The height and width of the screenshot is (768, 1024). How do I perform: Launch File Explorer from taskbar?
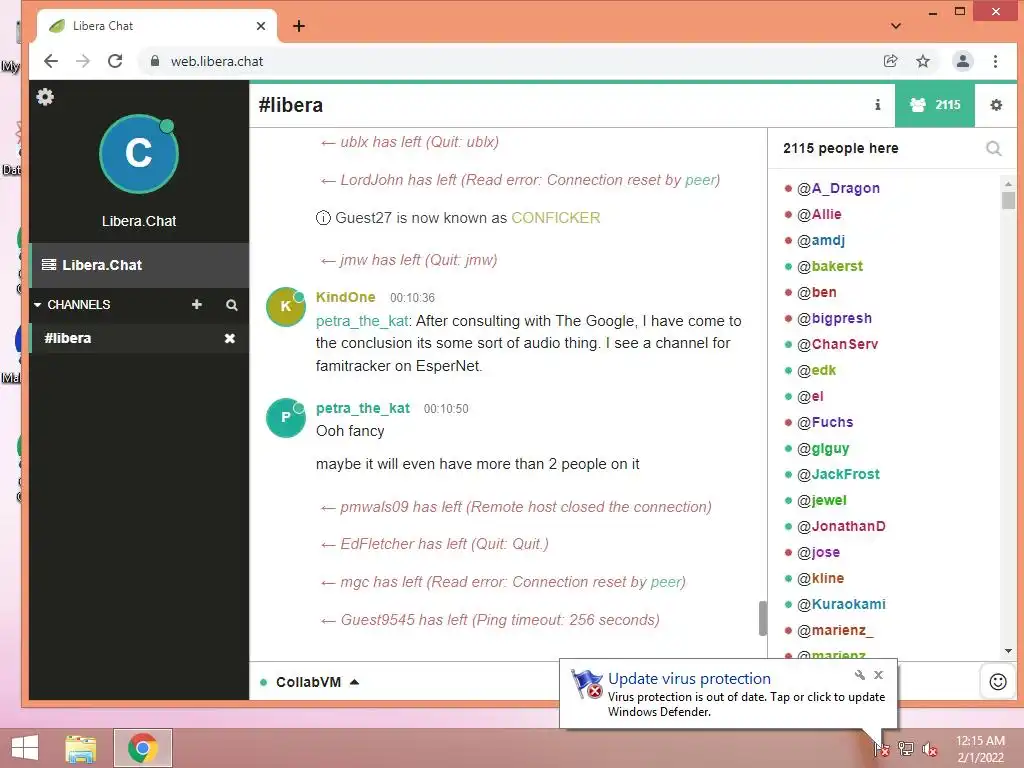pos(81,748)
